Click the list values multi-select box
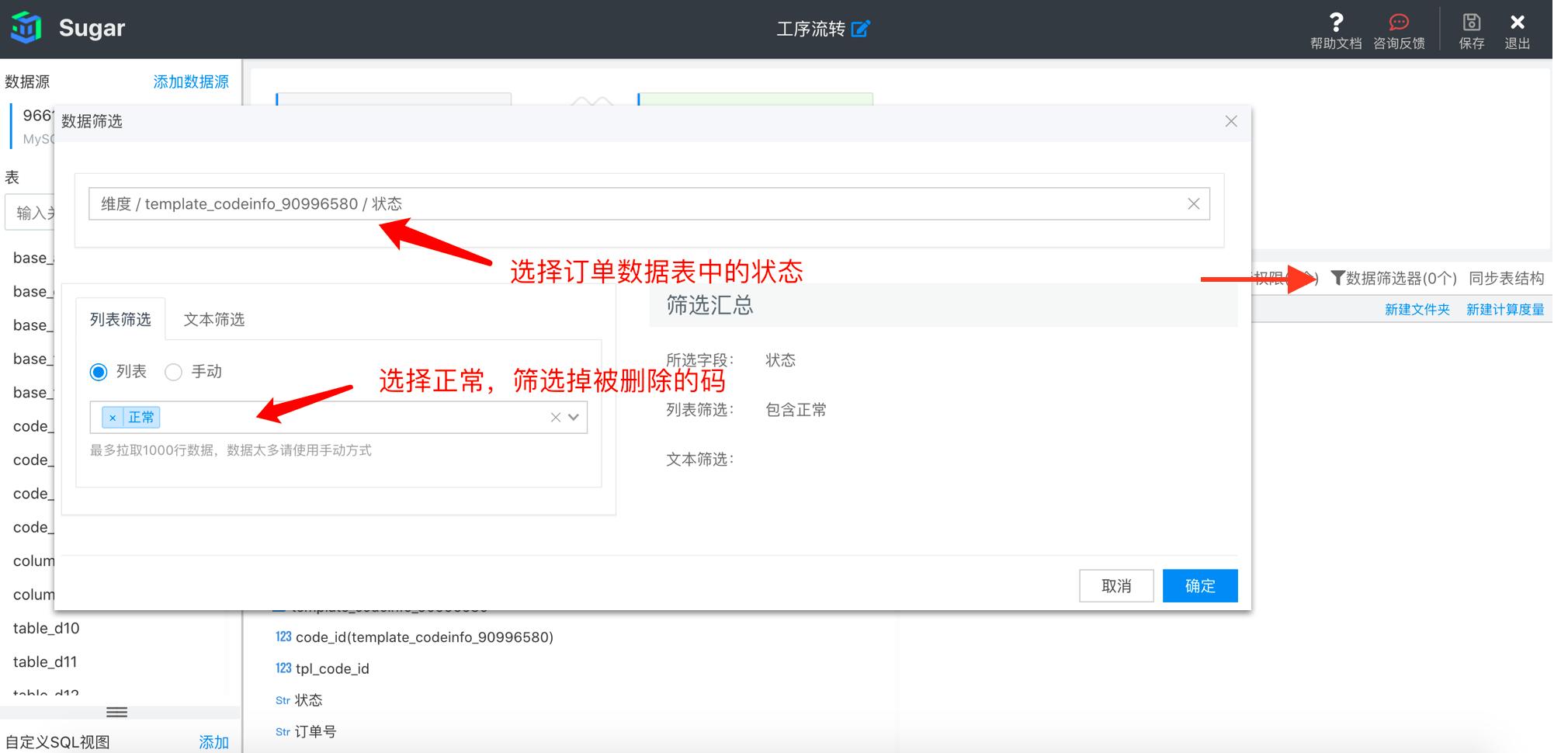Image resolution: width=1568 pixels, height=753 pixels. pyautogui.click(x=338, y=418)
